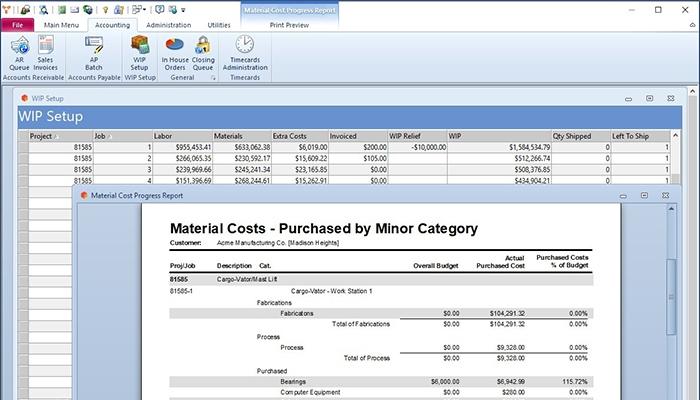Click the WIP Setup grid scroll up arrow
The height and width of the screenshot is (400, 700).
[675, 135]
